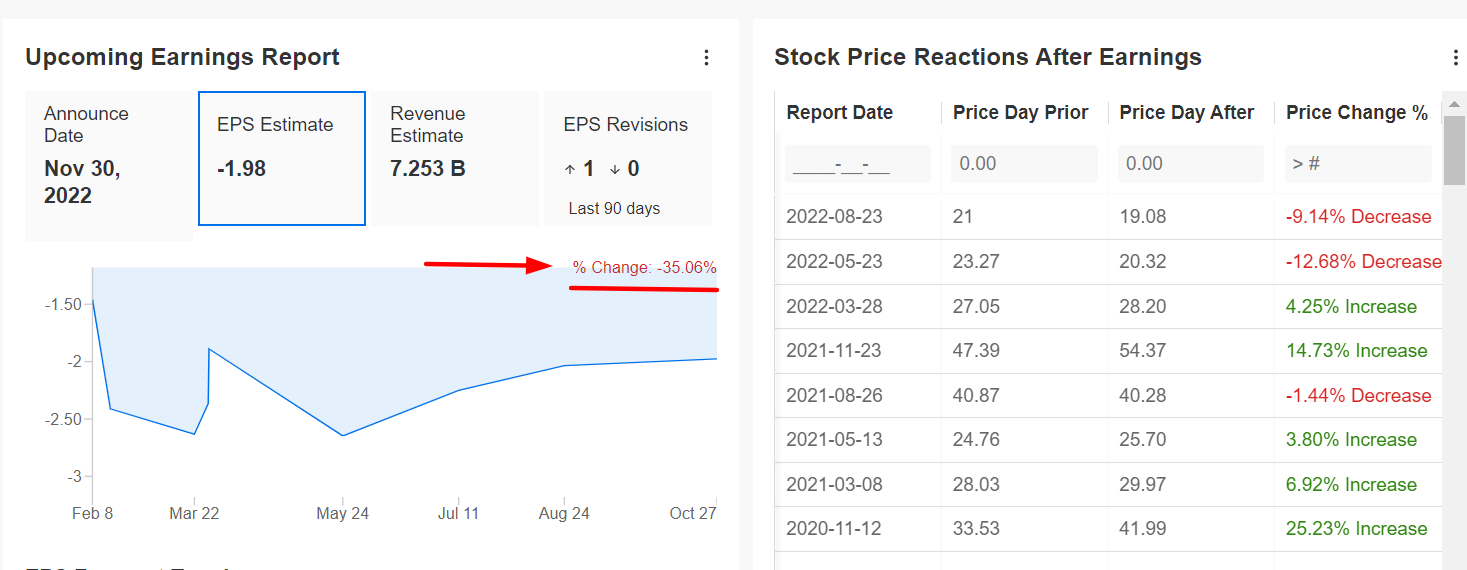The width and height of the screenshot is (1467, 570).
Task: Click the Report Date filter field
Action: point(858,163)
